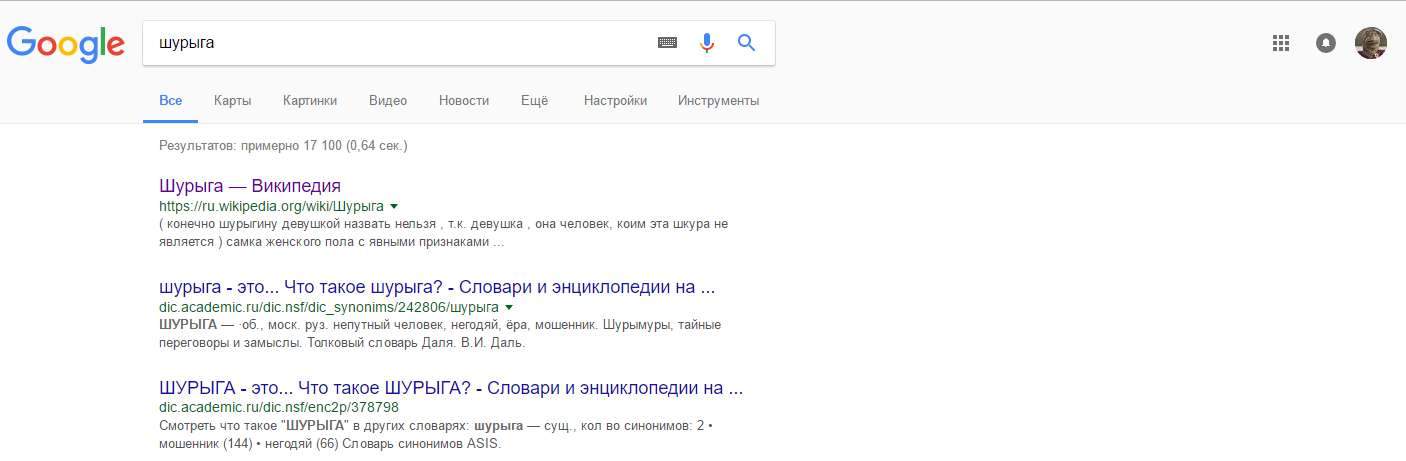Switch to the Новости tab

coord(464,100)
